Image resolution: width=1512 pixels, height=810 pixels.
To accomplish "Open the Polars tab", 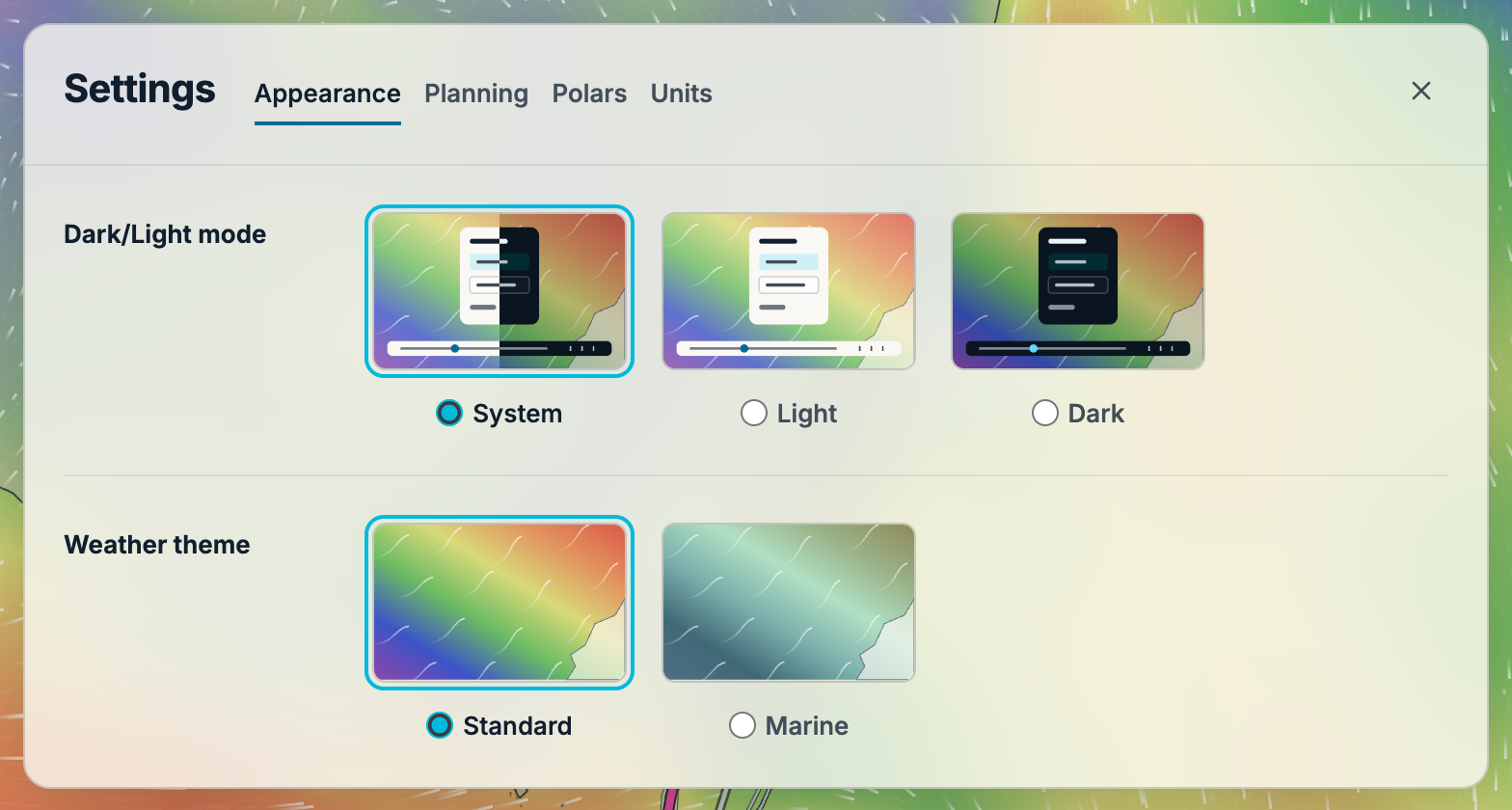I will point(589,94).
